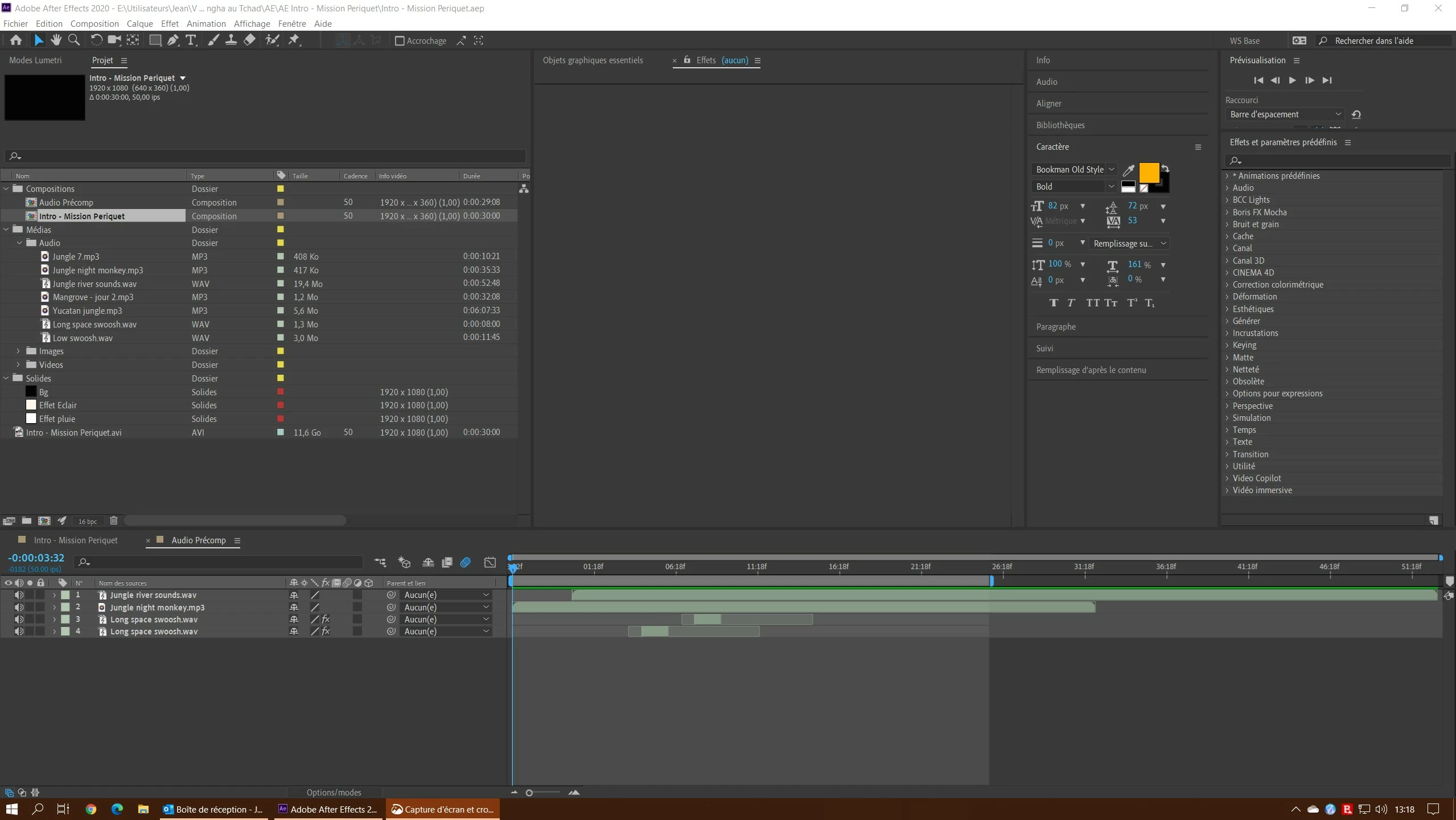1456x820 pixels.
Task: Click the orange fill color swatch
Action: point(1148,173)
